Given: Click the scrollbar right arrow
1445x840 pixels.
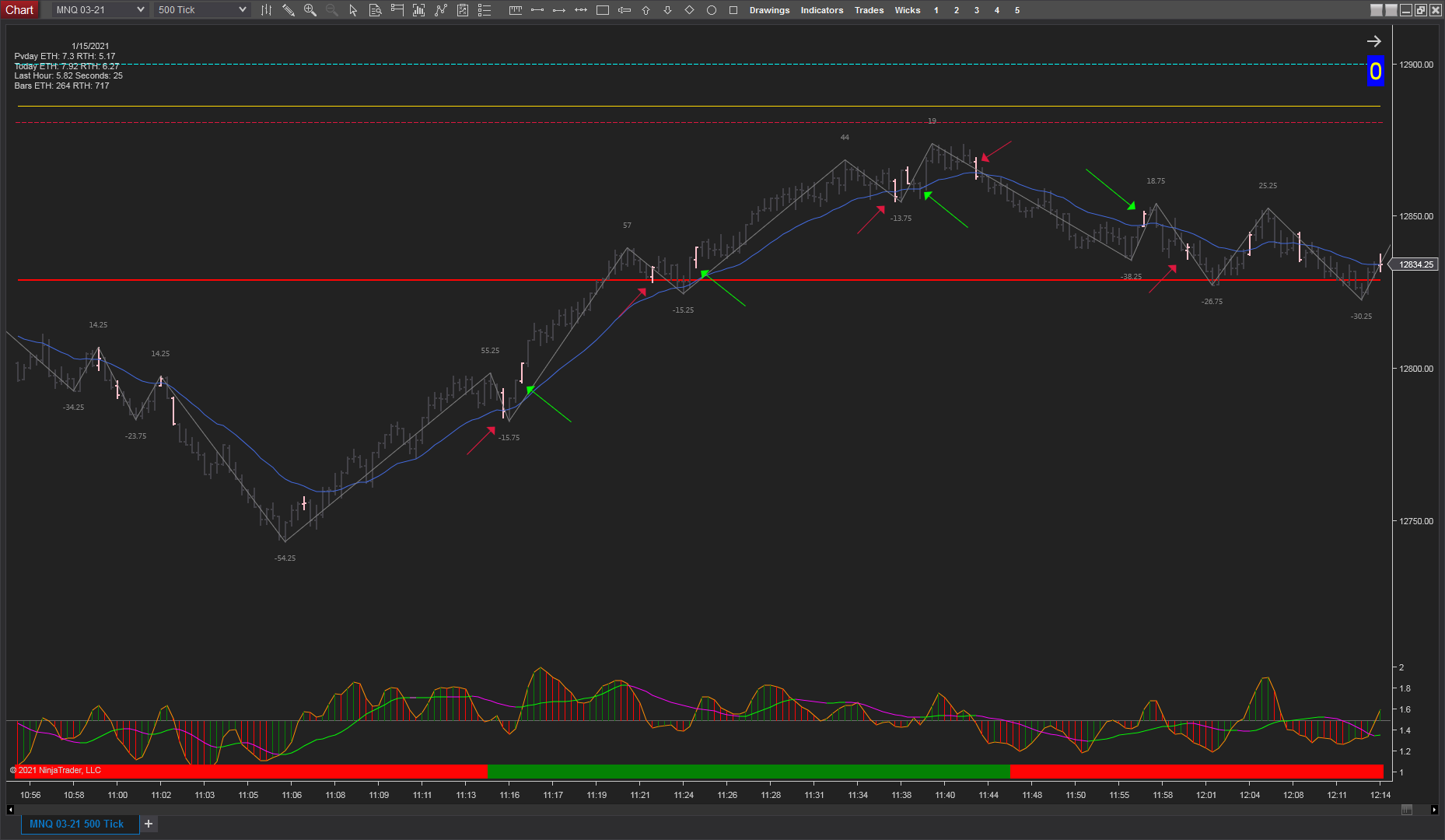Looking at the screenshot, I should tap(1434, 810).
